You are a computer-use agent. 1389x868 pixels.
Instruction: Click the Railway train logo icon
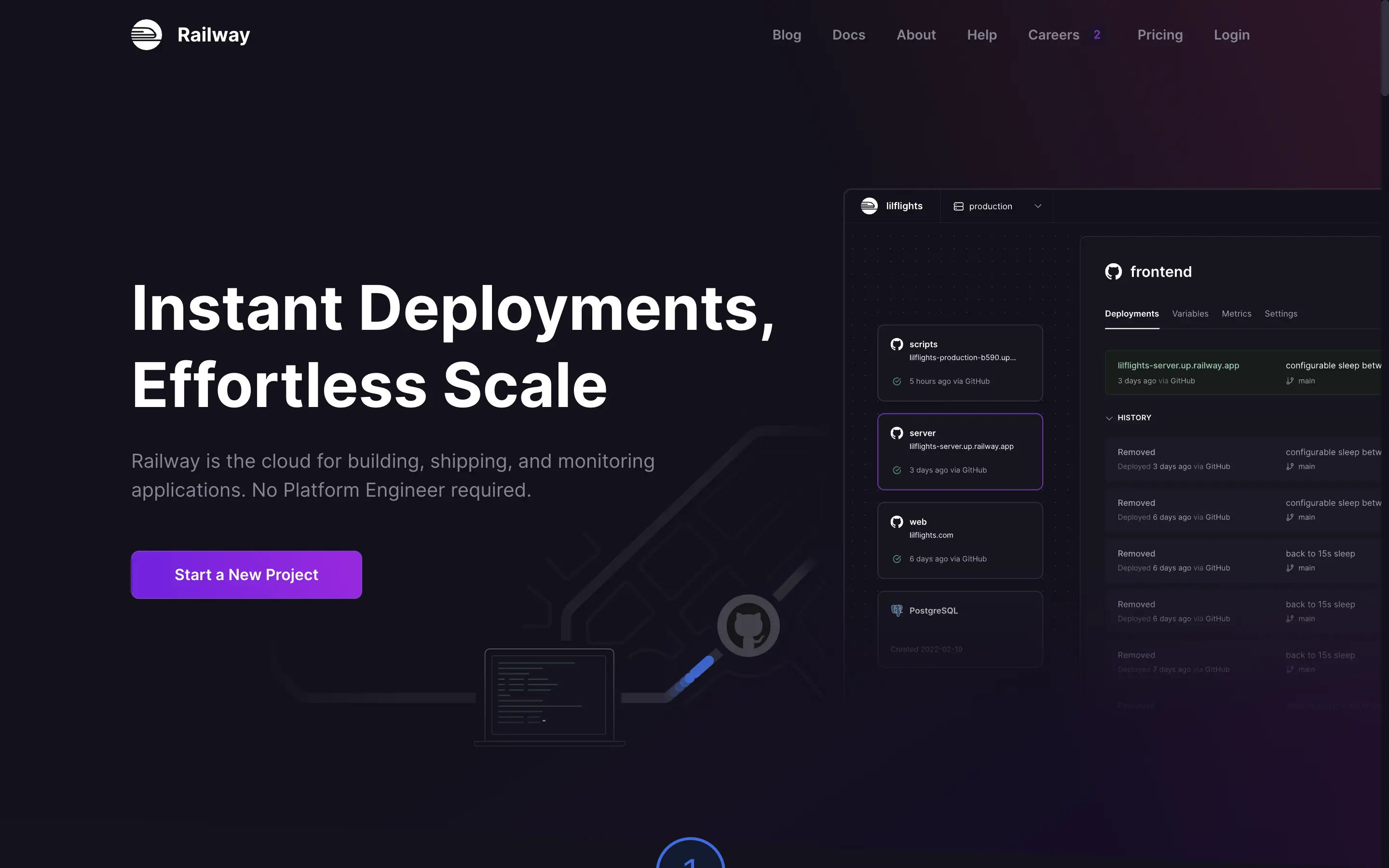146,34
